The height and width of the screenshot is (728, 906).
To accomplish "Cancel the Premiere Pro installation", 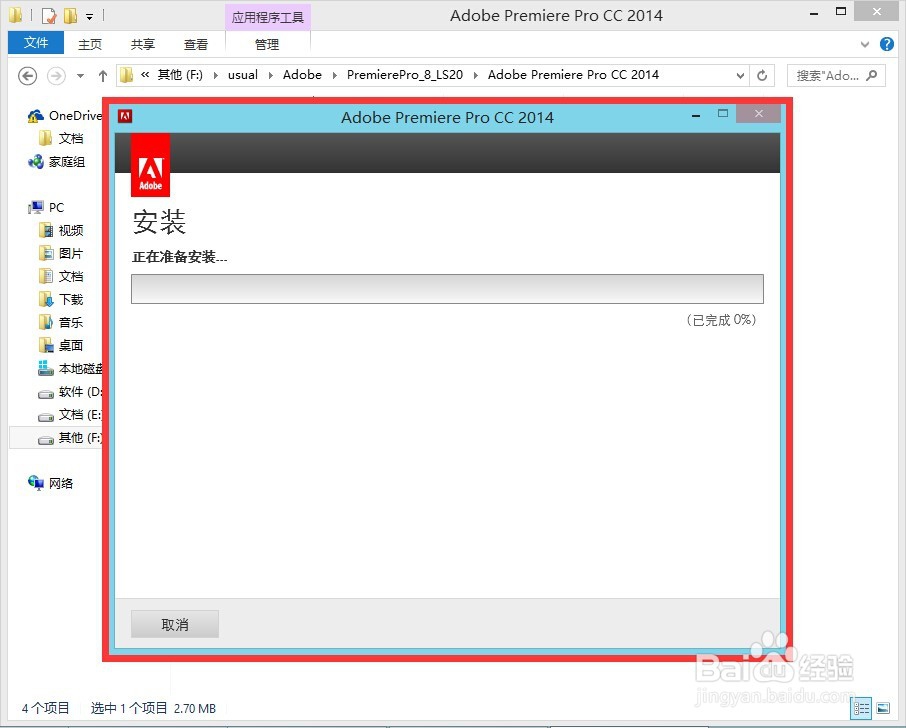I will point(174,623).
